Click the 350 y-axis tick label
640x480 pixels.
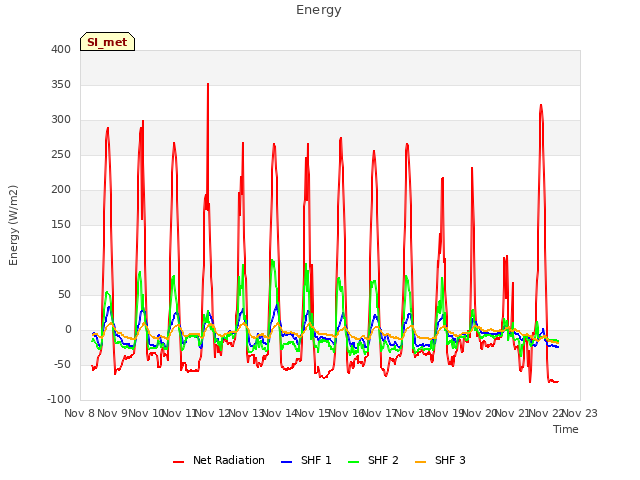coord(61,84)
